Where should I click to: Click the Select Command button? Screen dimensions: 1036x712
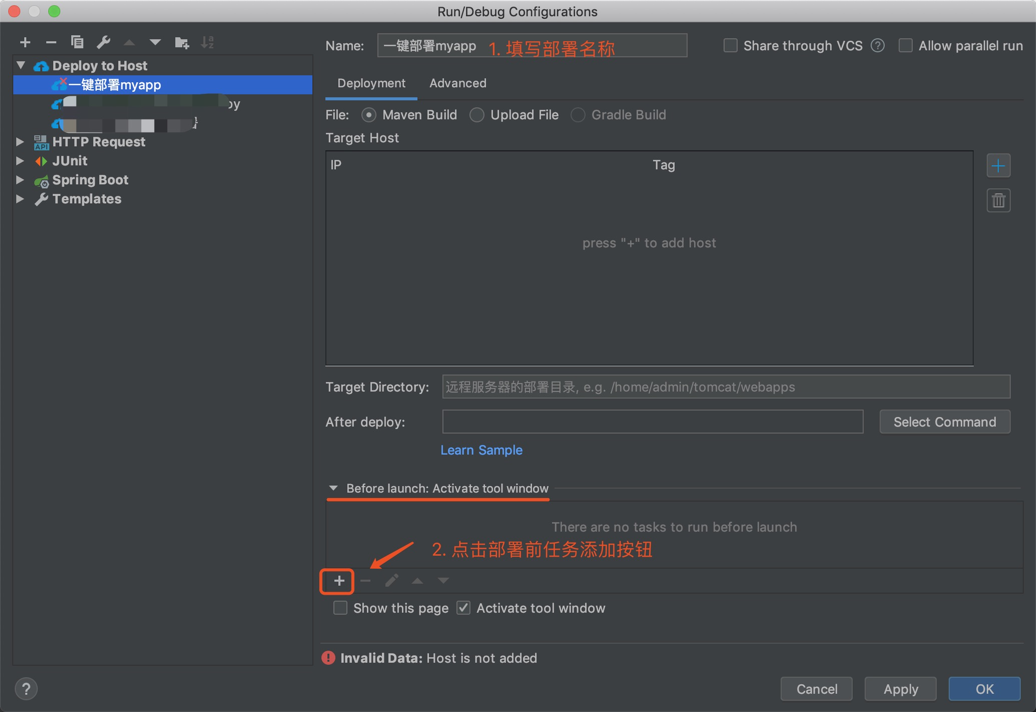944,421
